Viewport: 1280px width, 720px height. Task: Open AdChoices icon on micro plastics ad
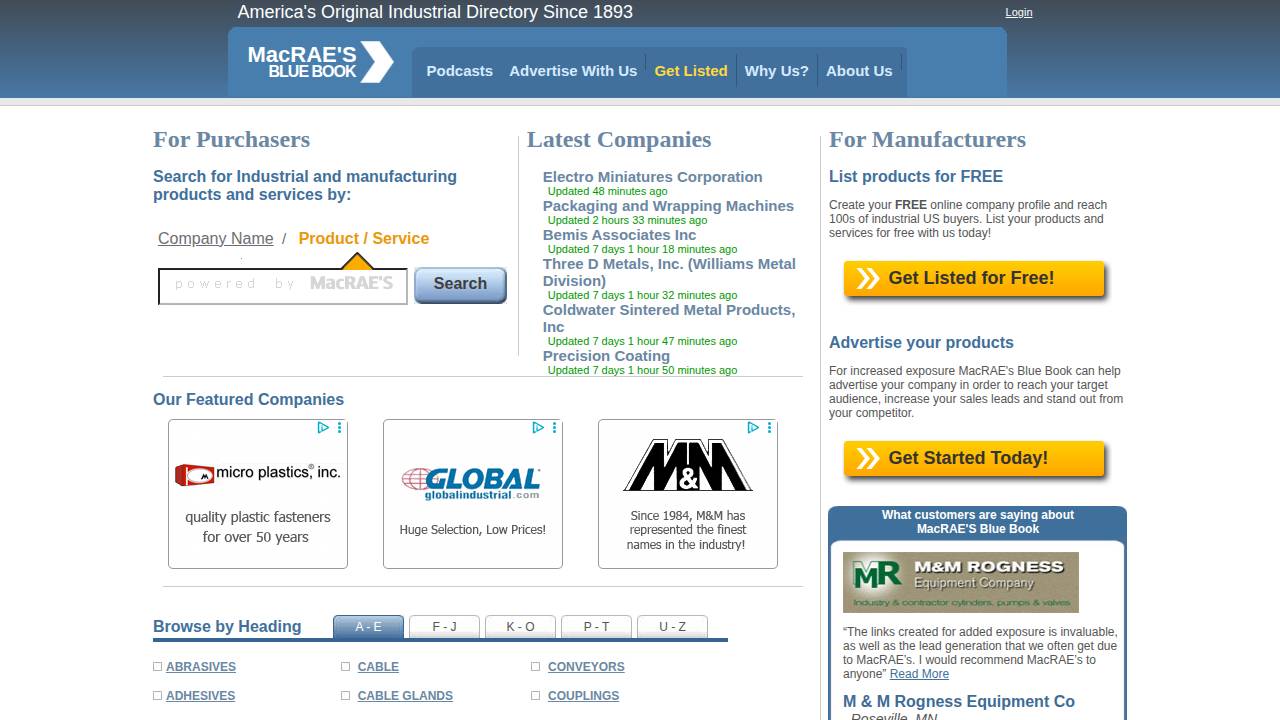(322, 427)
